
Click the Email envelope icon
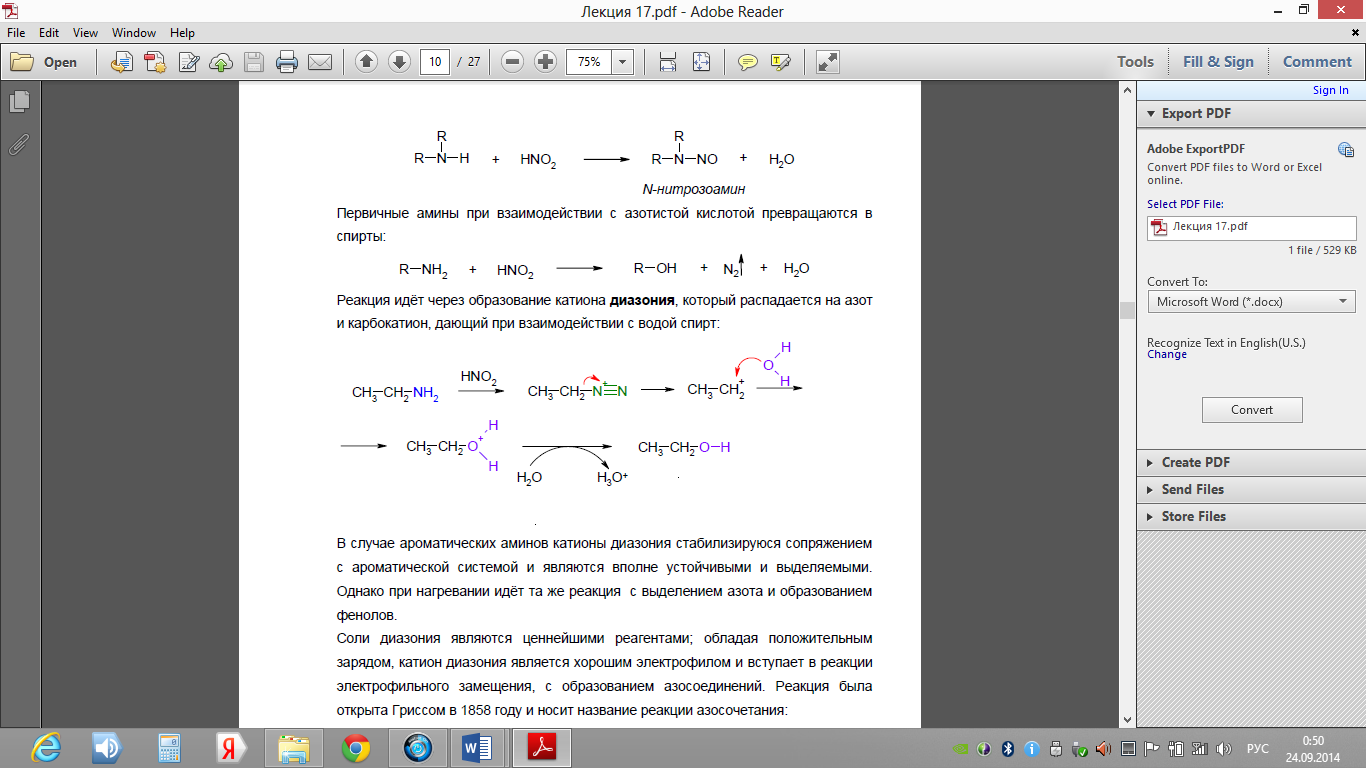click(x=320, y=62)
